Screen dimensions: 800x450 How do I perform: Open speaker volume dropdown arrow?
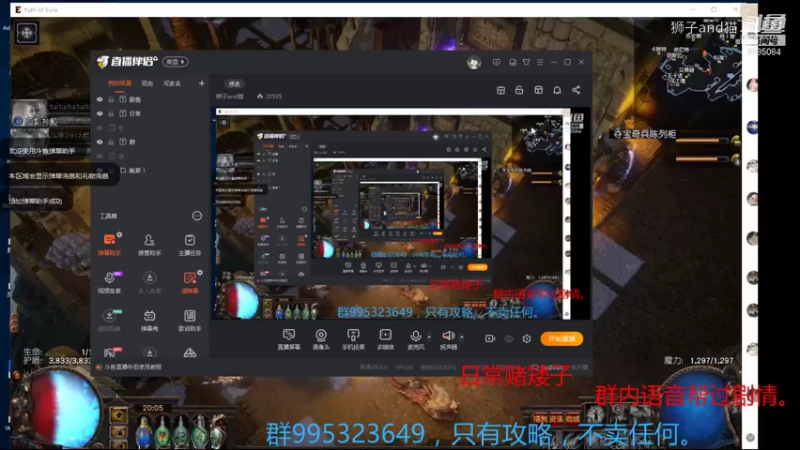[462, 337]
